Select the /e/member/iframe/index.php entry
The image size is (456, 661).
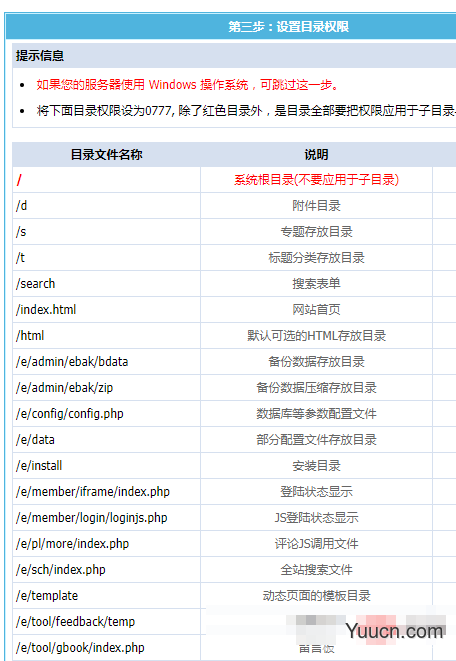tap(93, 492)
